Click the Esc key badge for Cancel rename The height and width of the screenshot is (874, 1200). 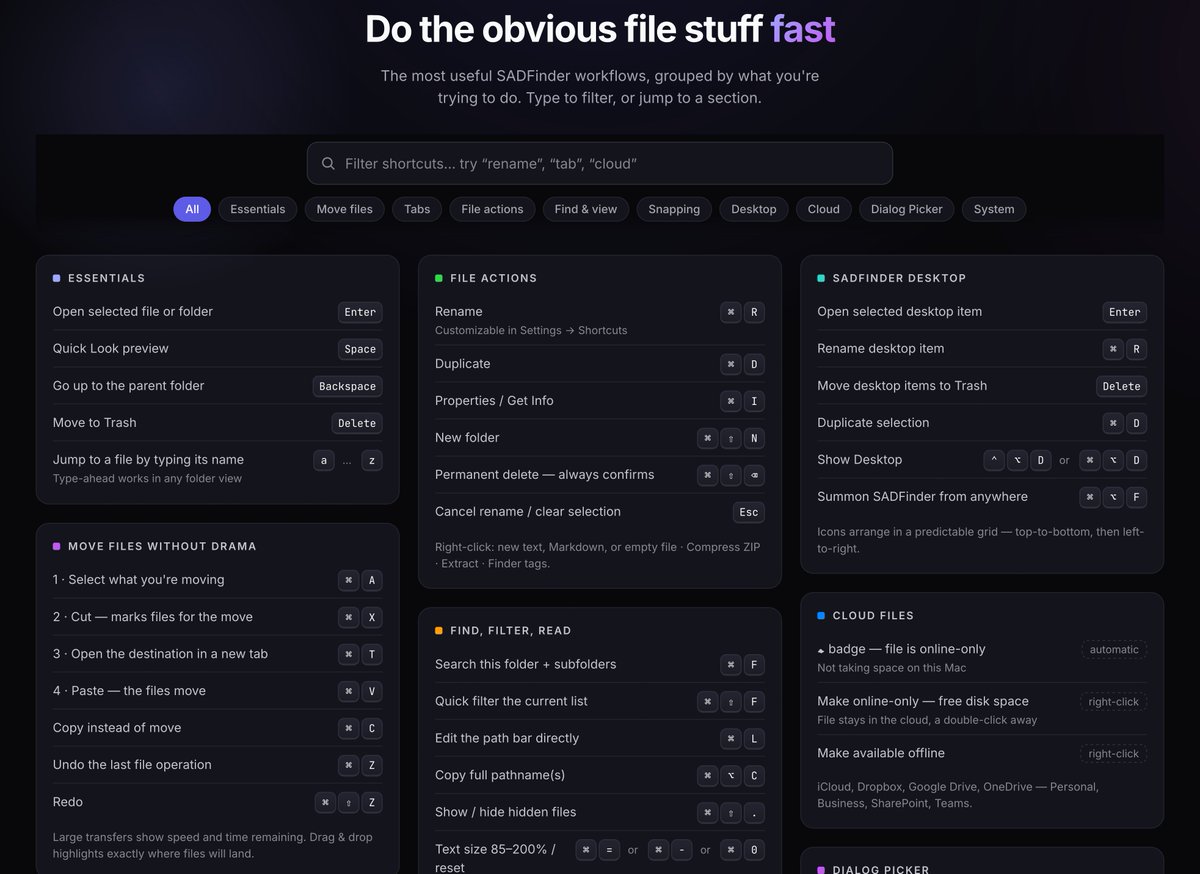(749, 512)
